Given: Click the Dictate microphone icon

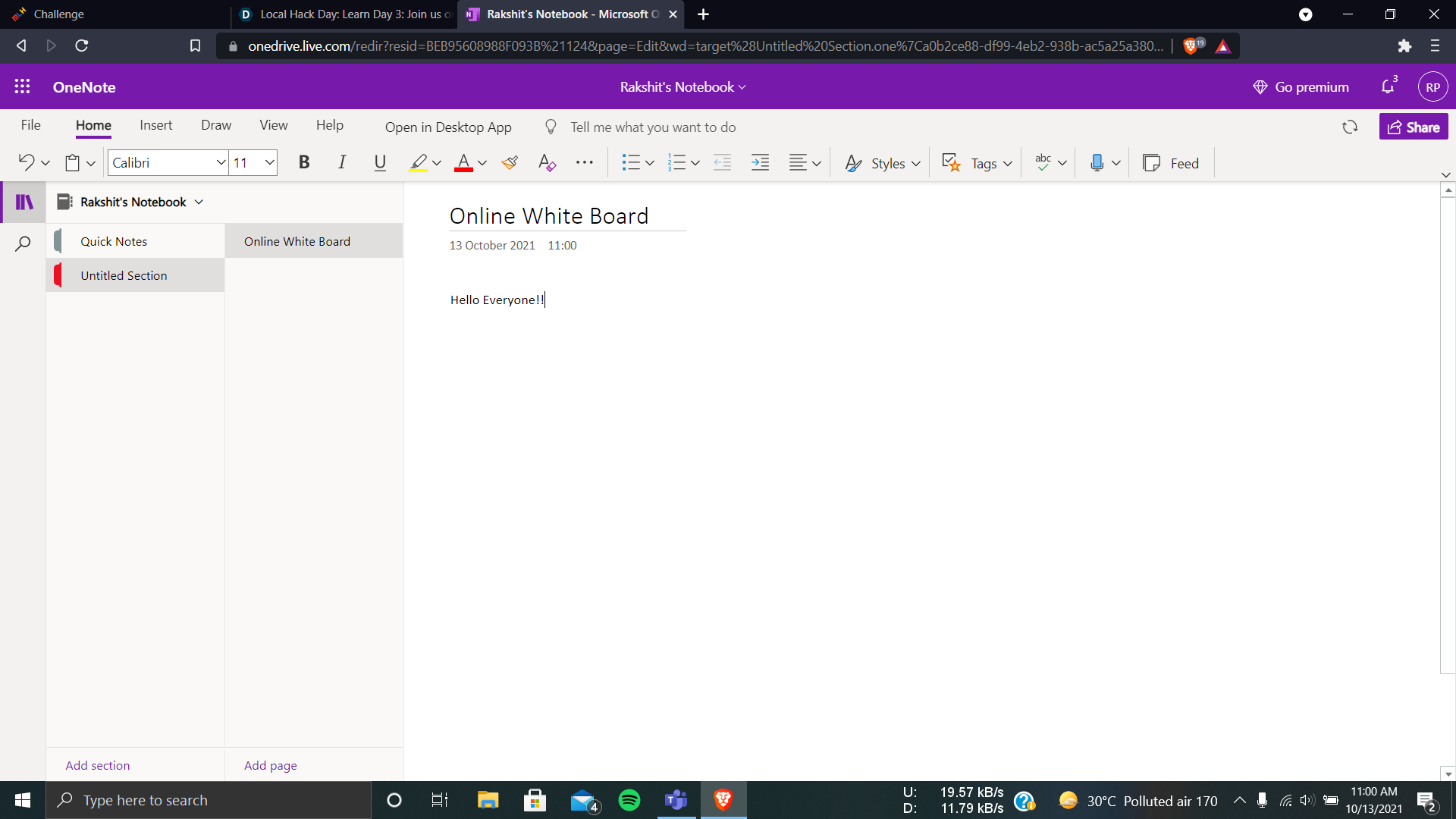Looking at the screenshot, I should click(x=1097, y=163).
